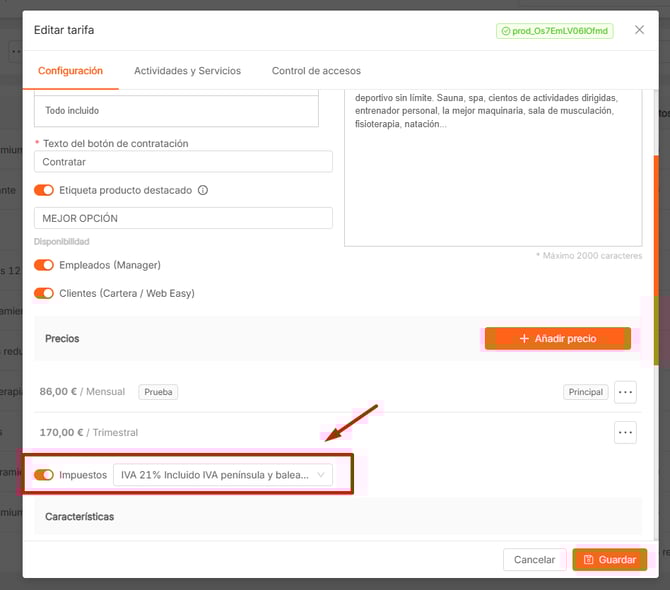Save changes with the Guardar button
Image resolution: width=670 pixels, height=590 pixels.
(610, 560)
